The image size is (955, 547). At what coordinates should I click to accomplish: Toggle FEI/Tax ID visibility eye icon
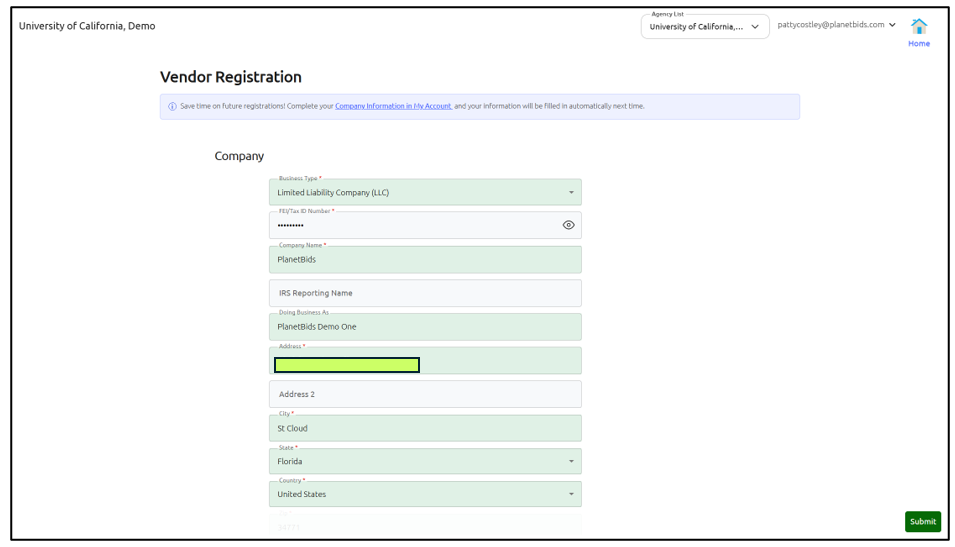568,225
